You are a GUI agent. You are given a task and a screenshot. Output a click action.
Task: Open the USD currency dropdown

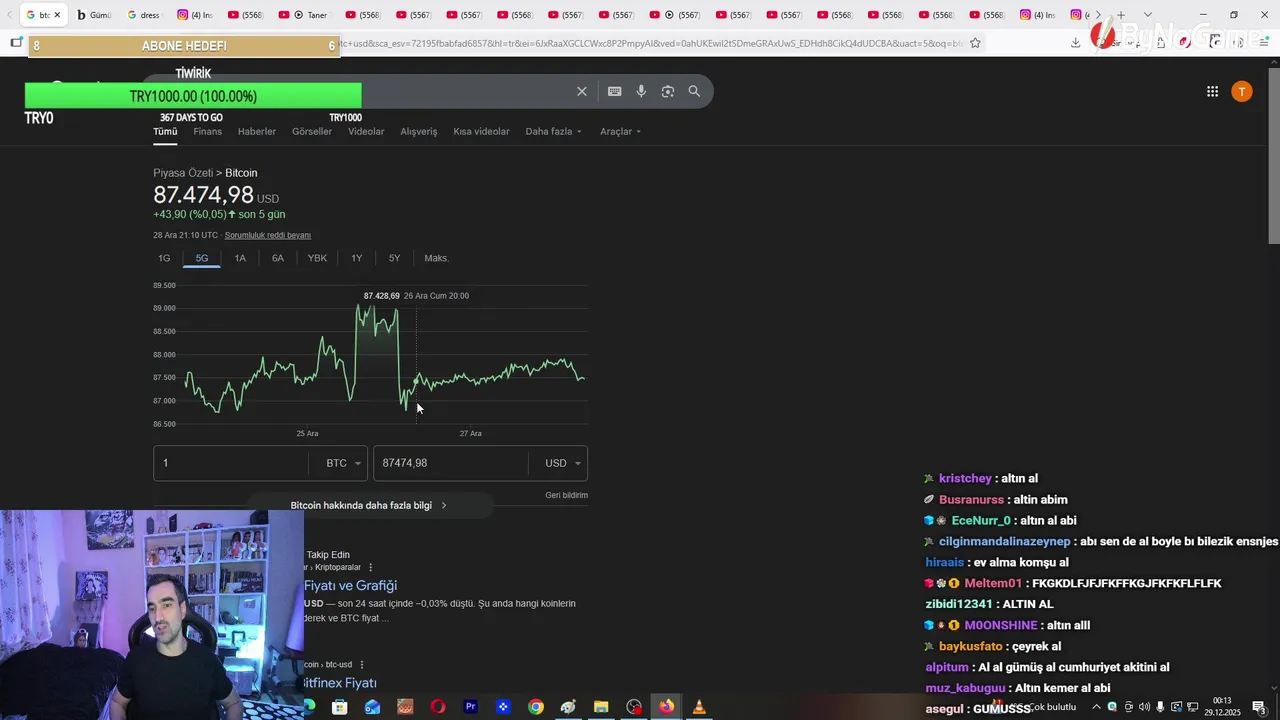pos(562,463)
